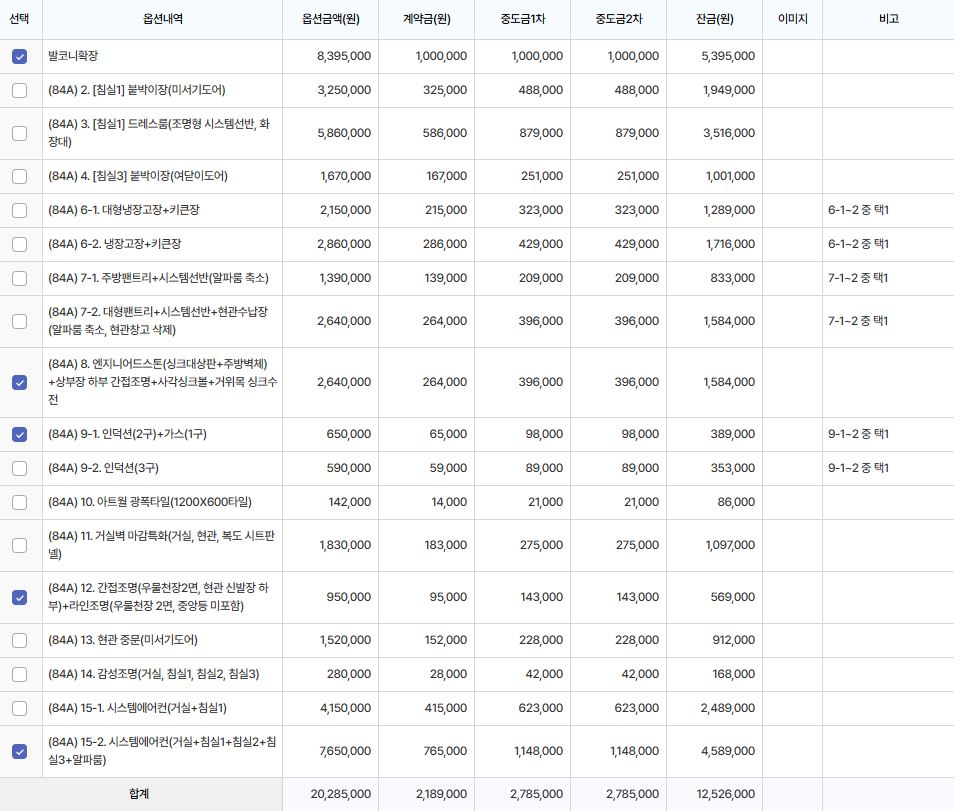958x811 pixels.
Task: Select the 15-1. 시스템에어컨(거실+침실1) checkbox
Action: point(20,708)
